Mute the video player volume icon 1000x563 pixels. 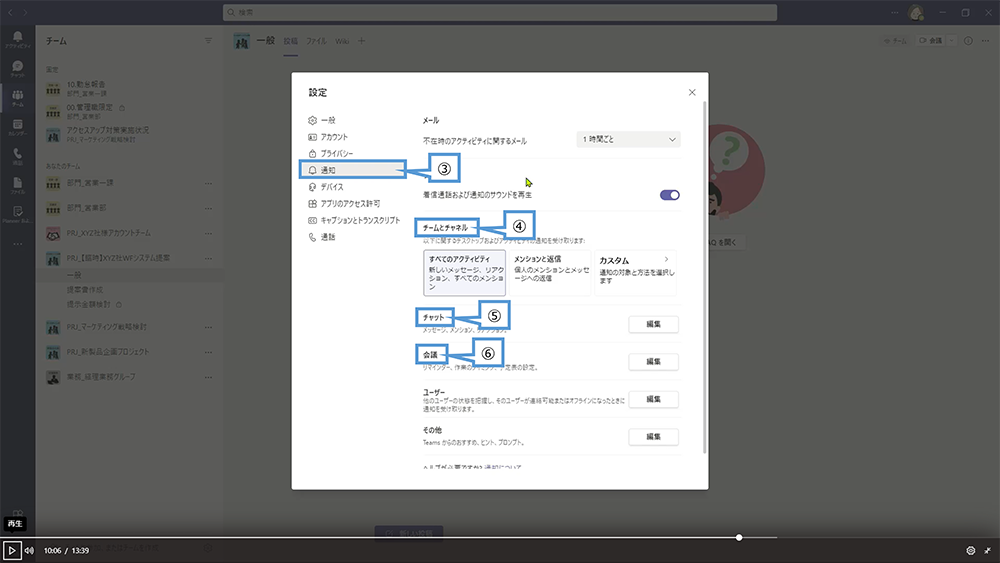click(x=29, y=550)
